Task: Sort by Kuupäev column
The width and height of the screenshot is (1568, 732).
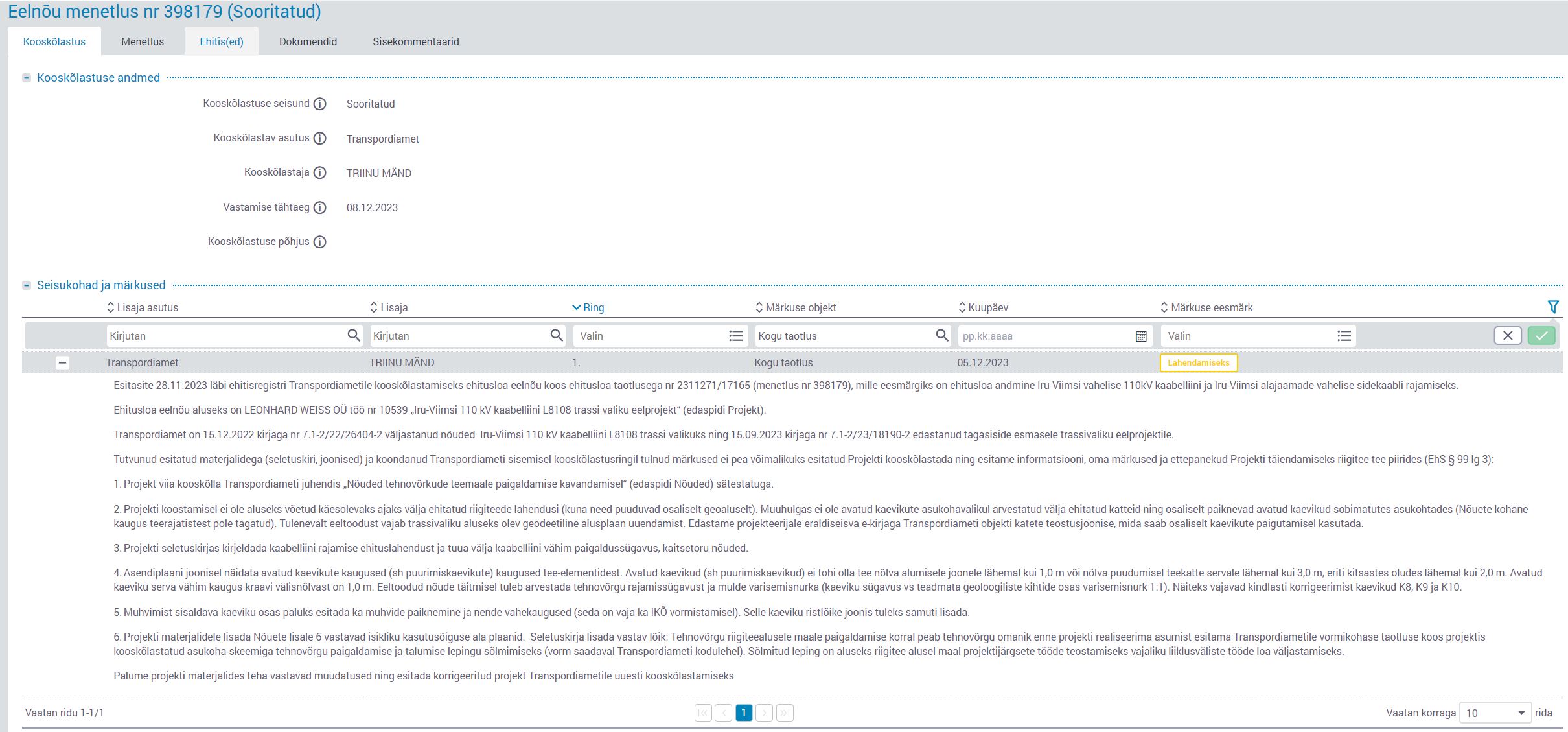Action: coord(983,307)
